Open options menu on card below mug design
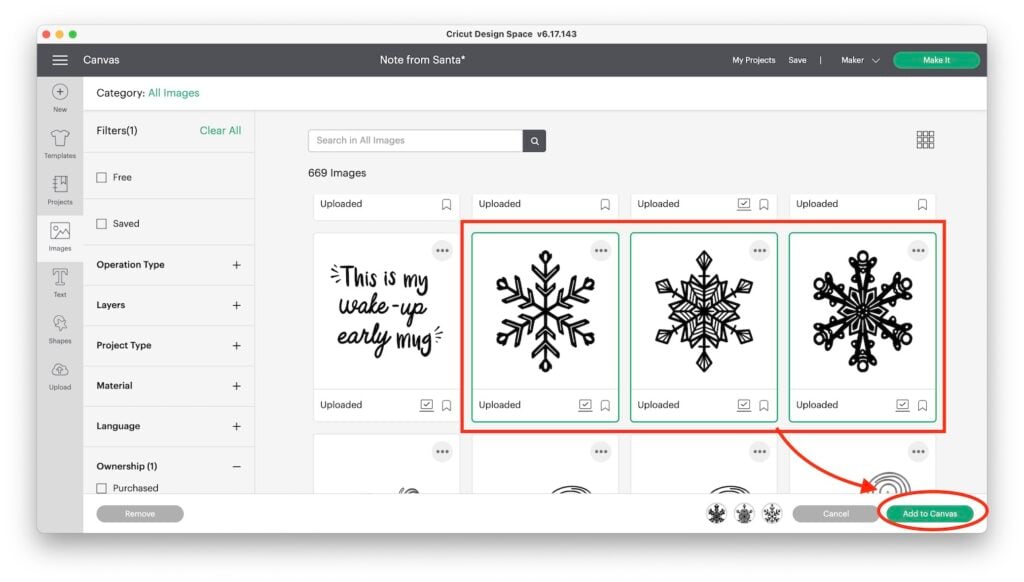 pyautogui.click(x=442, y=452)
